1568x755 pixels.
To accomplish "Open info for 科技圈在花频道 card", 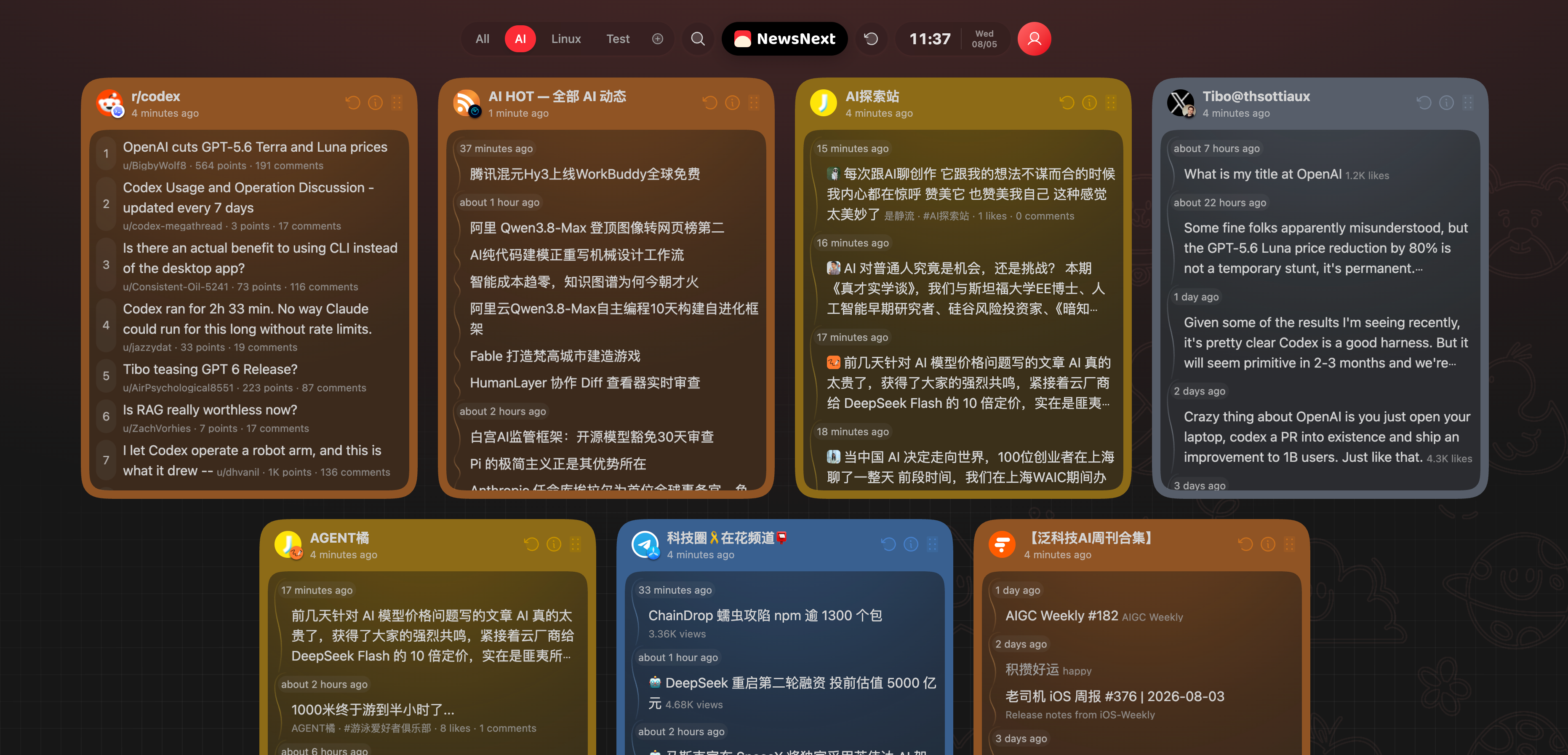I will [x=911, y=544].
